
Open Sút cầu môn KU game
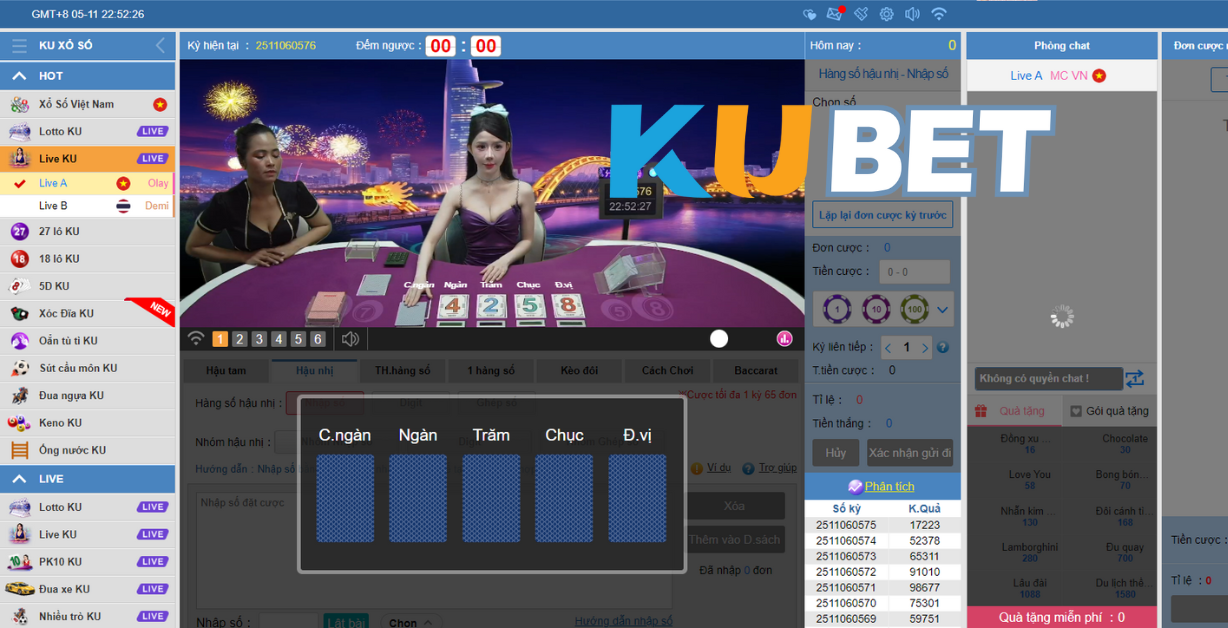click(x=87, y=368)
